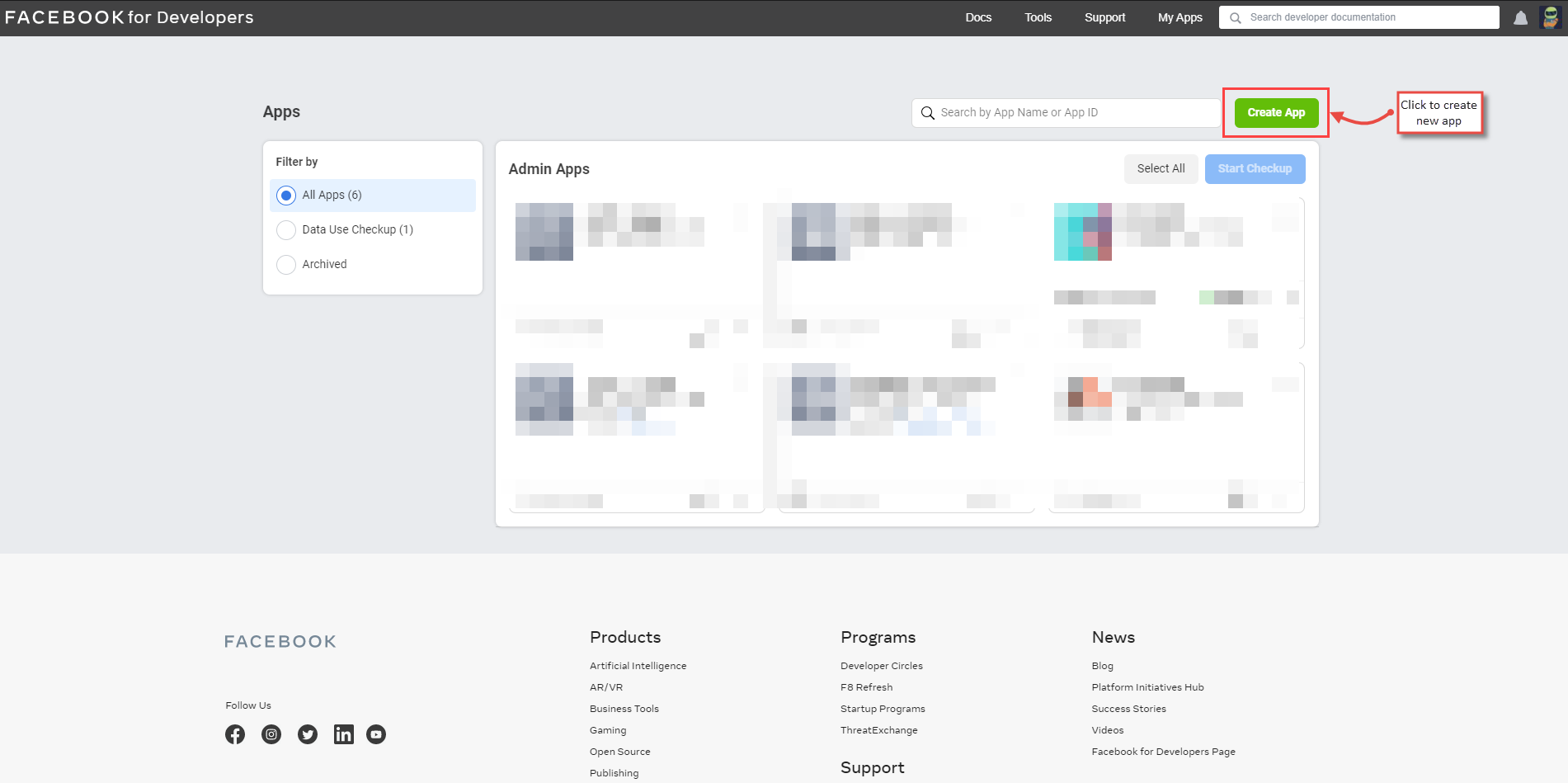Open the orange-icon app card
Image resolution: width=1568 pixels, height=783 pixels.
point(1176,437)
